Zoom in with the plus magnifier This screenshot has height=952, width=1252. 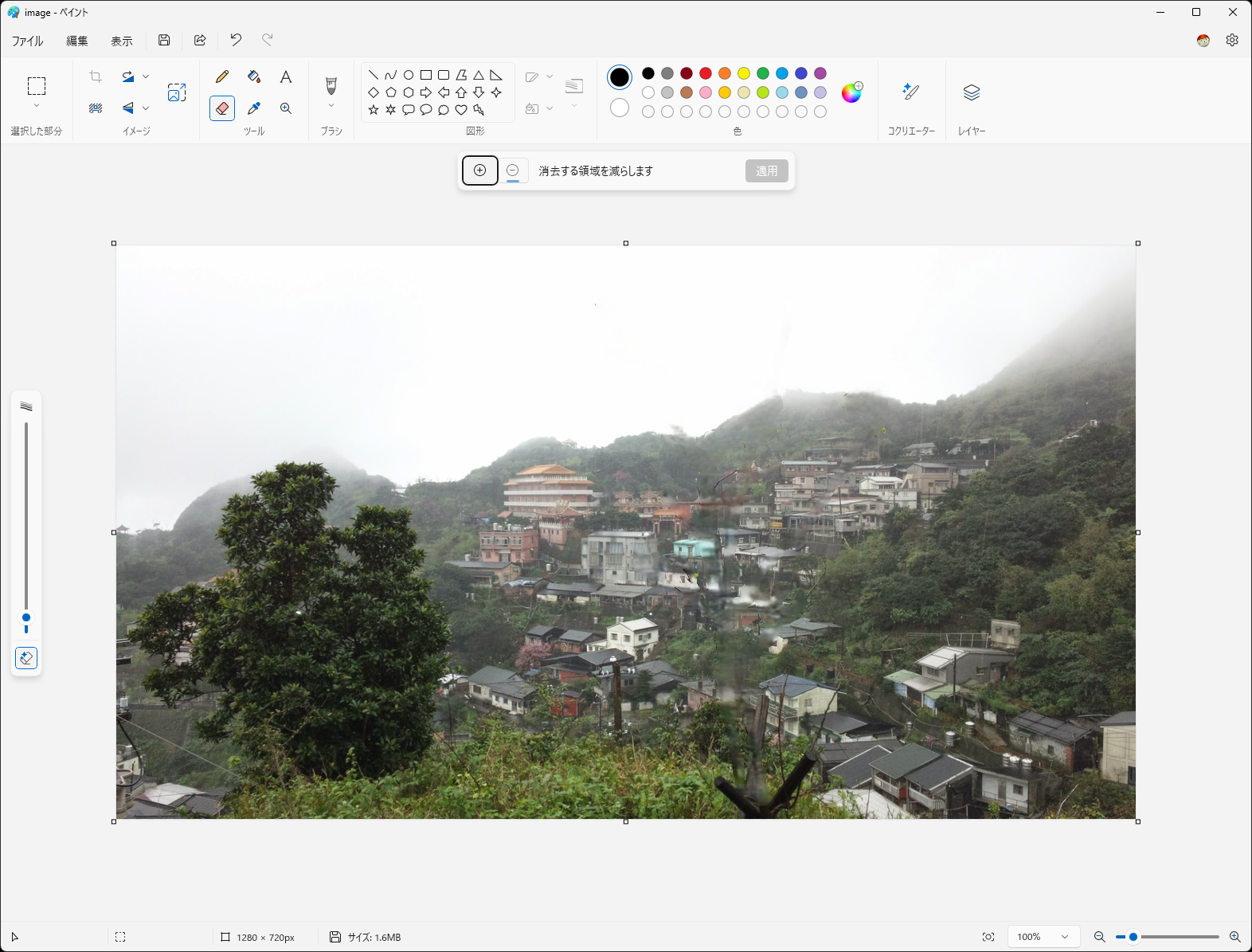pyautogui.click(x=1235, y=937)
